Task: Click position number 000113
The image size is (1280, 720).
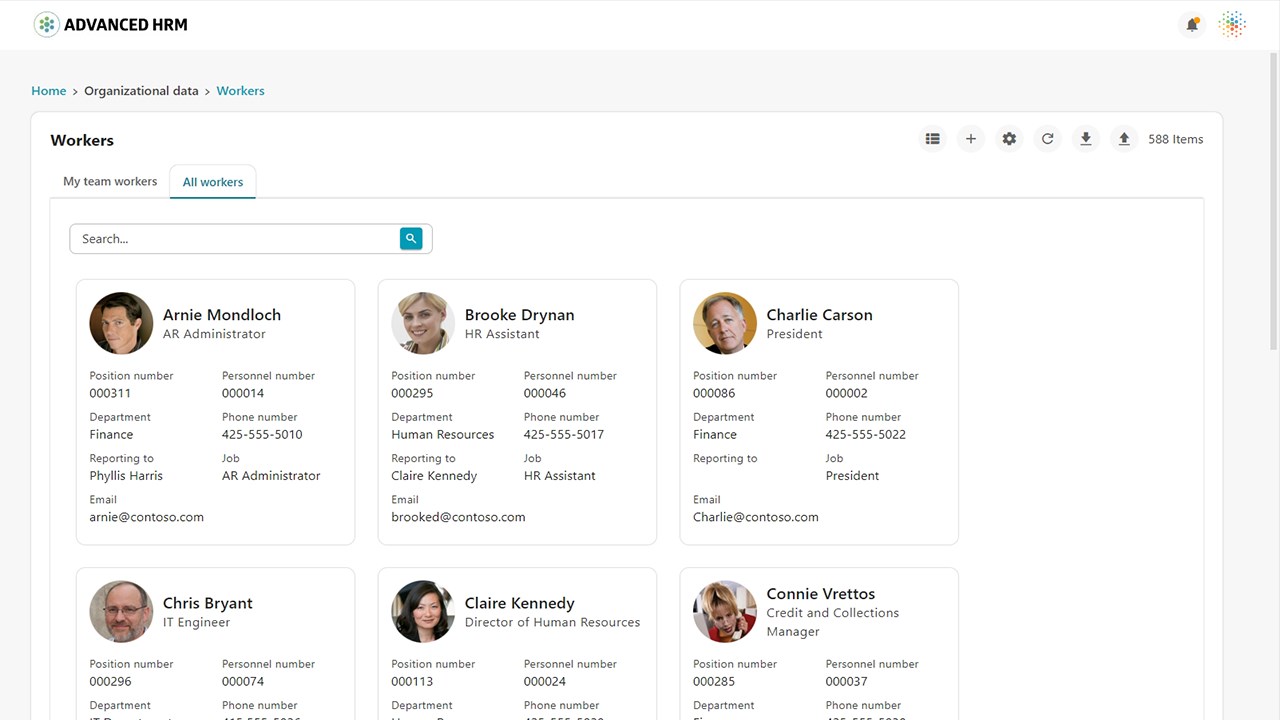Action: pos(412,682)
